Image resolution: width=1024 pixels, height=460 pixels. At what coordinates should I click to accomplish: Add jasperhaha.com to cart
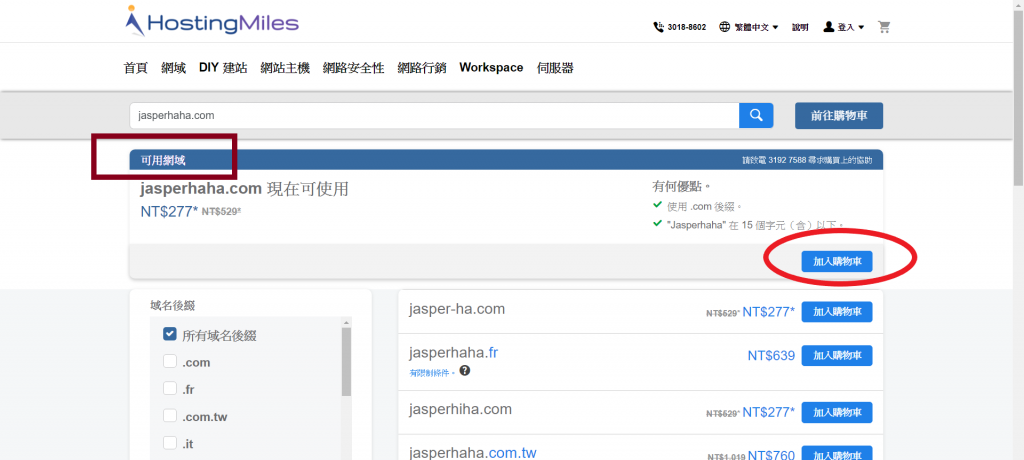pyautogui.click(x=837, y=261)
